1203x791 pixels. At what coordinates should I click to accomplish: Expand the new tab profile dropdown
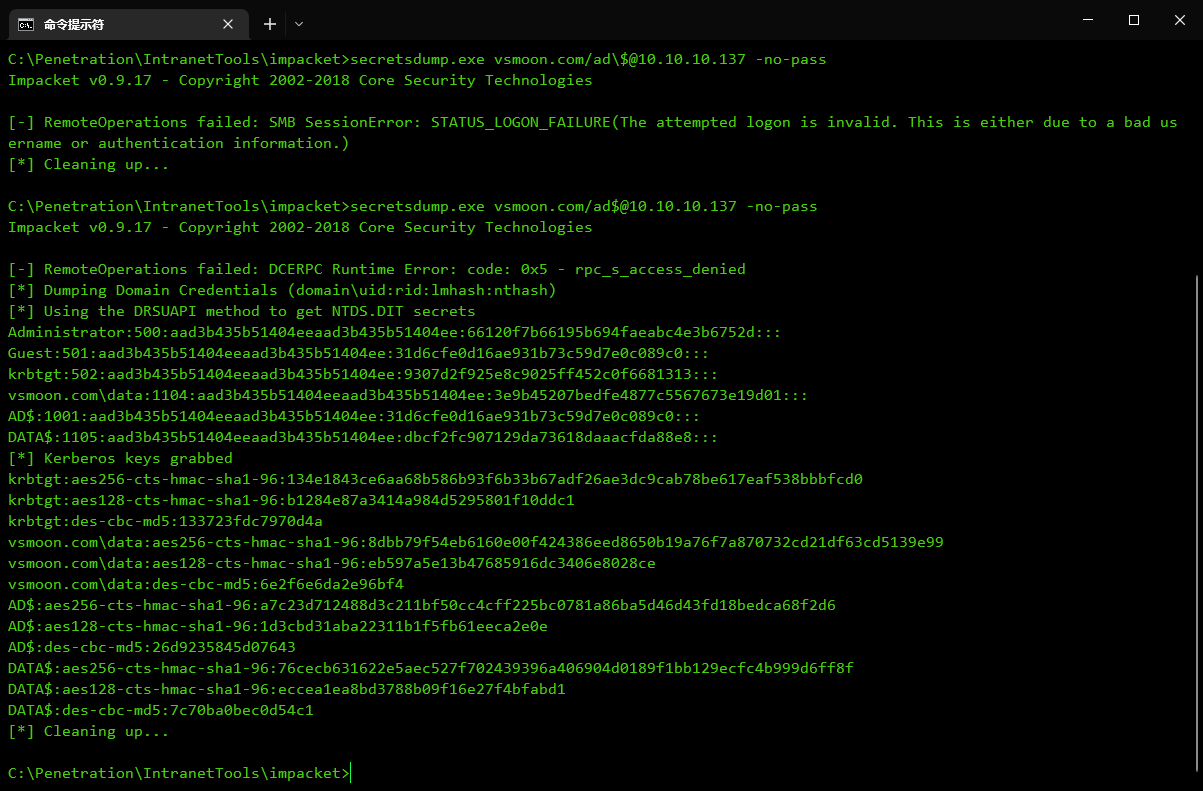[298, 23]
